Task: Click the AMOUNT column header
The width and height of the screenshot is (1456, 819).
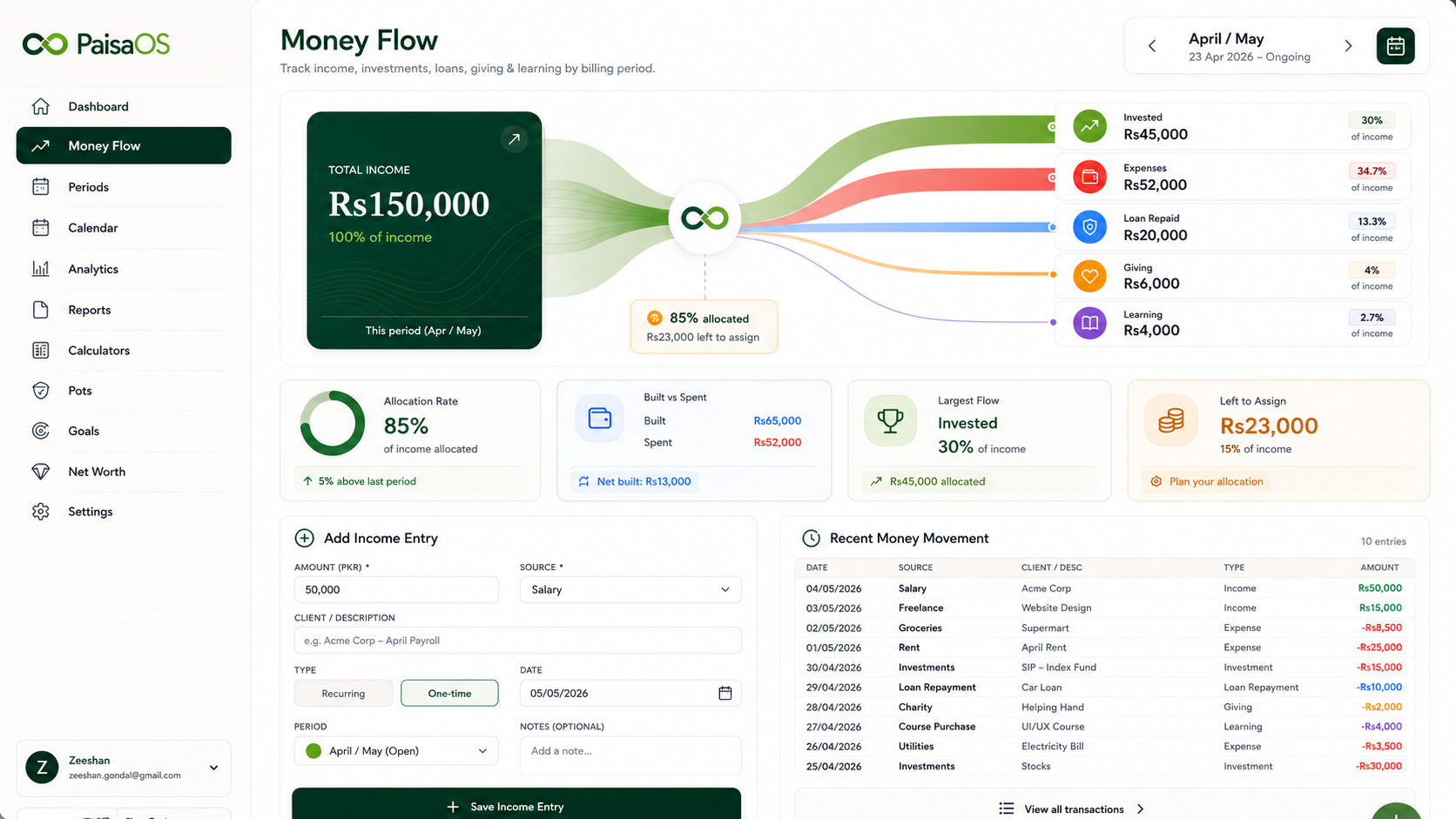Action: 1379,567
